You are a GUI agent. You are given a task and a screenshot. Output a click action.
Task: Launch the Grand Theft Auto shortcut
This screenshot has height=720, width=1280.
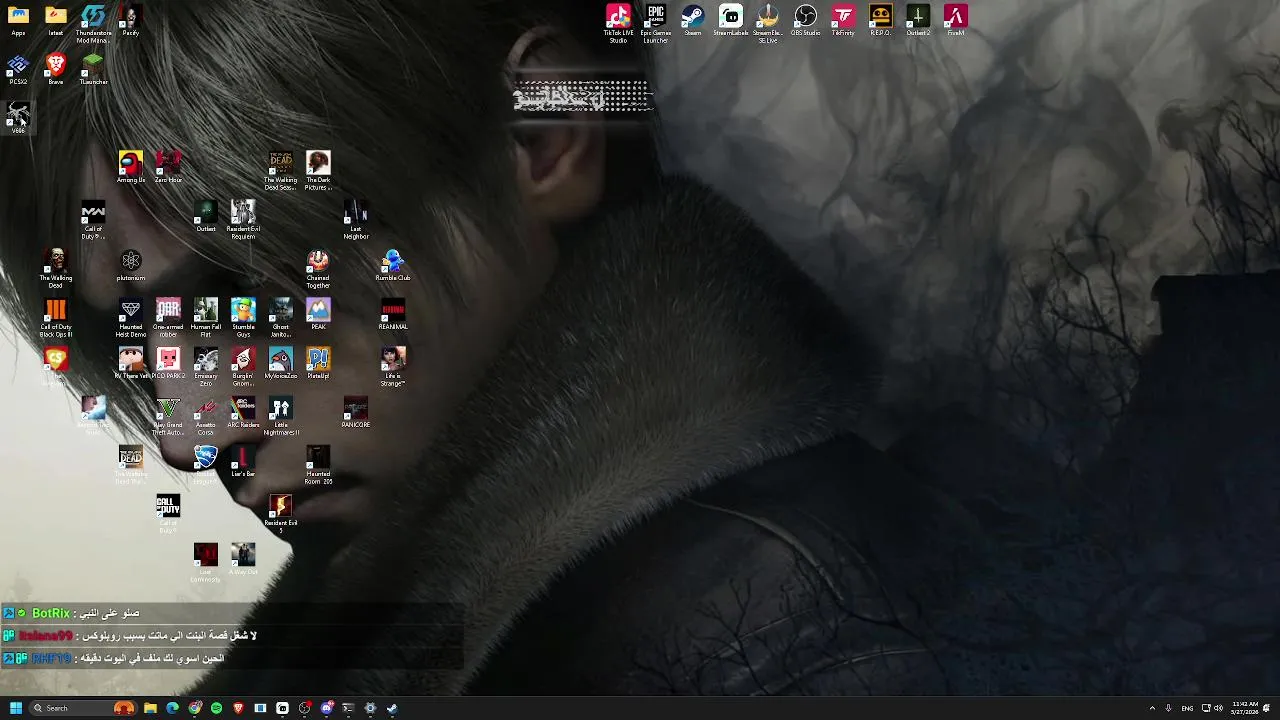(168, 416)
